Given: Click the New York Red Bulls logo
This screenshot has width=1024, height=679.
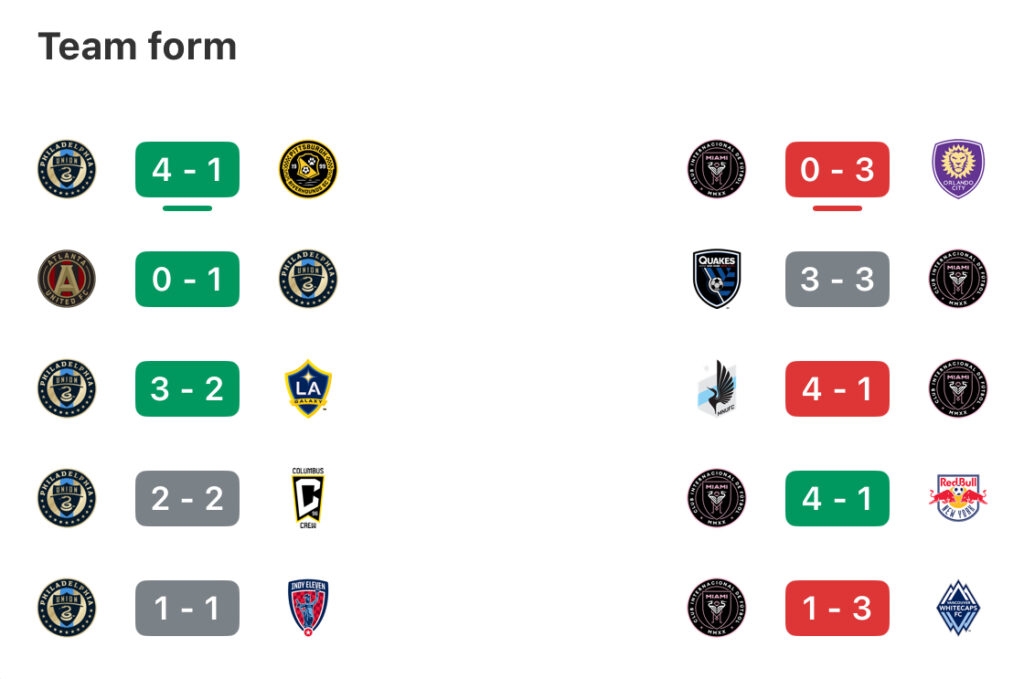Looking at the screenshot, I should click(958, 498).
